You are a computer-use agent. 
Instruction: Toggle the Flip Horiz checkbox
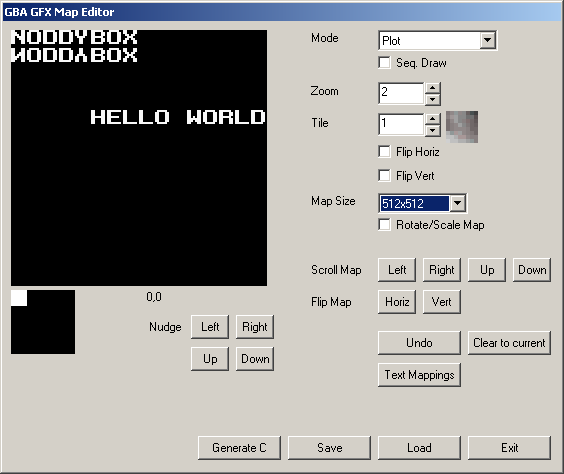[x=385, y=151]
